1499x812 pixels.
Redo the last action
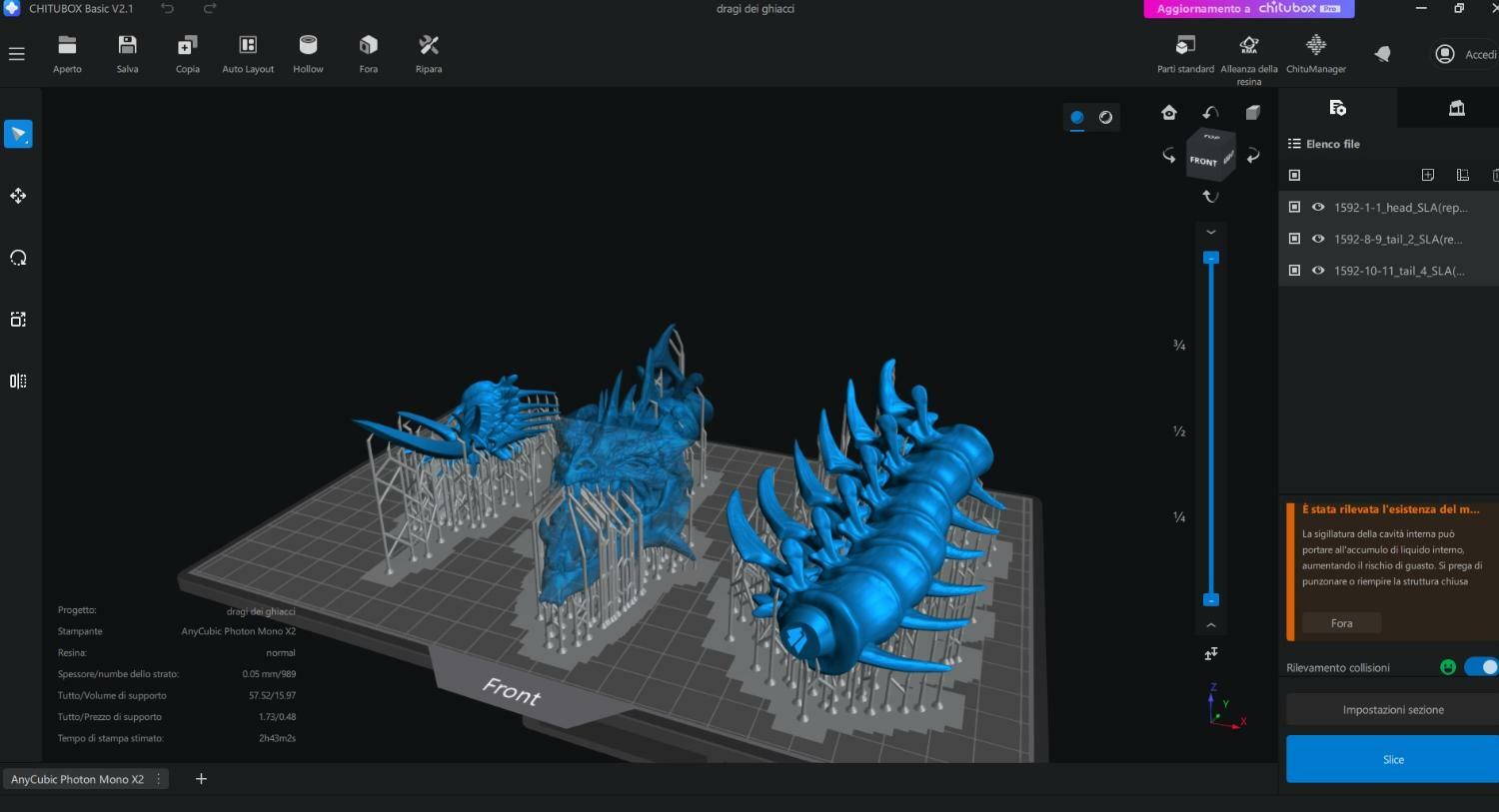[x=210, y=9]
